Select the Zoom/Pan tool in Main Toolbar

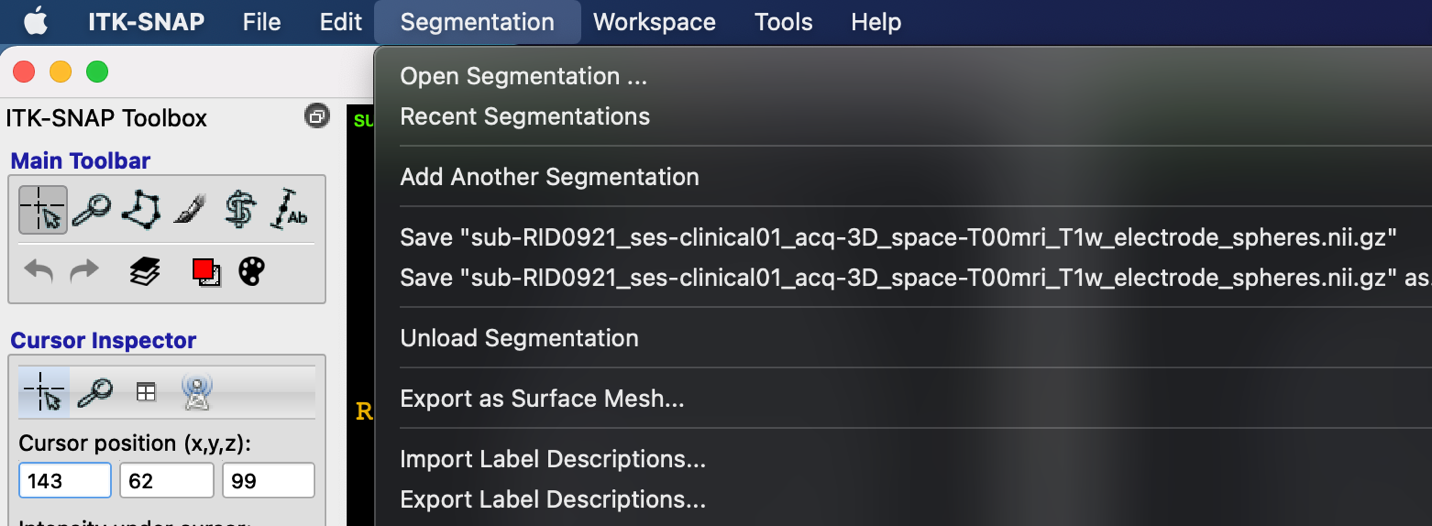tap(92, 210)
